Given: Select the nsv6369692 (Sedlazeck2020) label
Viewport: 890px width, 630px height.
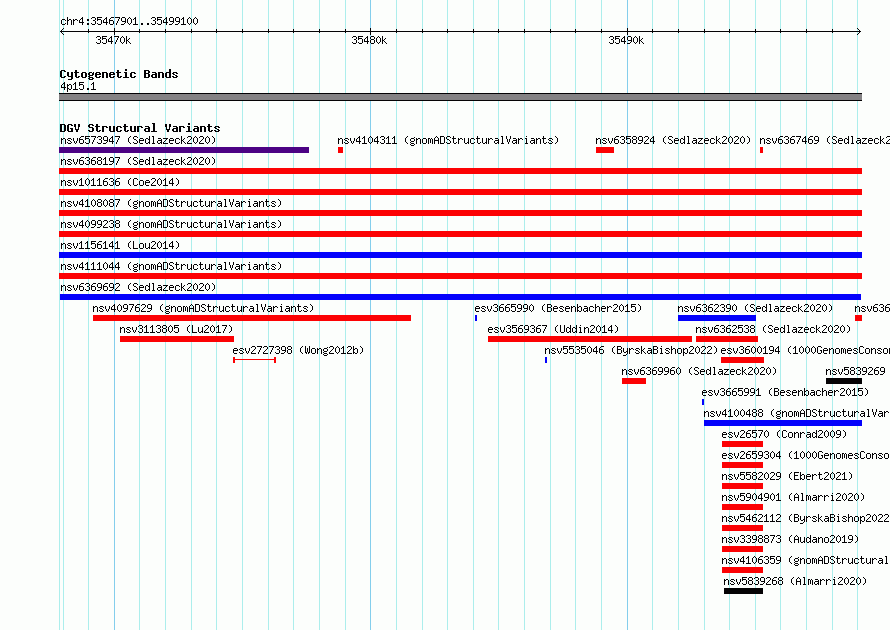Looking at the screenshot, I should tap(138, 287).
